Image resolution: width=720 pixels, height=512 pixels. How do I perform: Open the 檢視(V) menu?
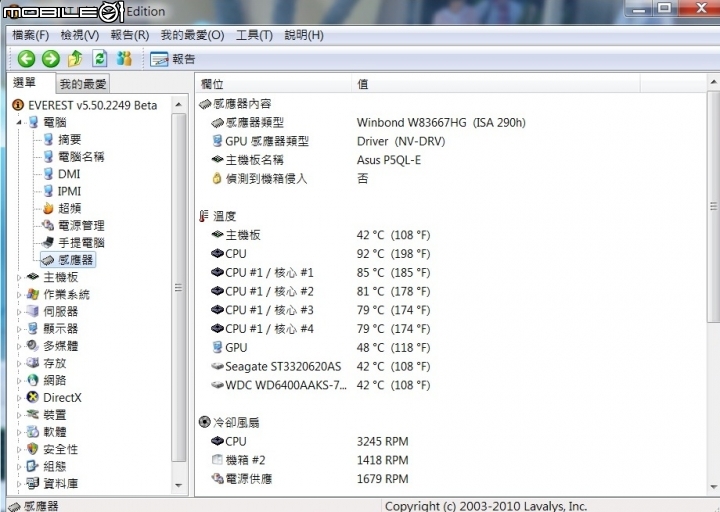79,35
